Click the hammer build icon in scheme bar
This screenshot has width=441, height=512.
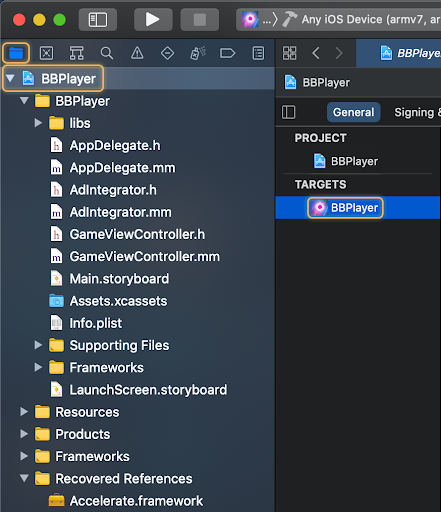pyautogui.click(x=289, y=20)
